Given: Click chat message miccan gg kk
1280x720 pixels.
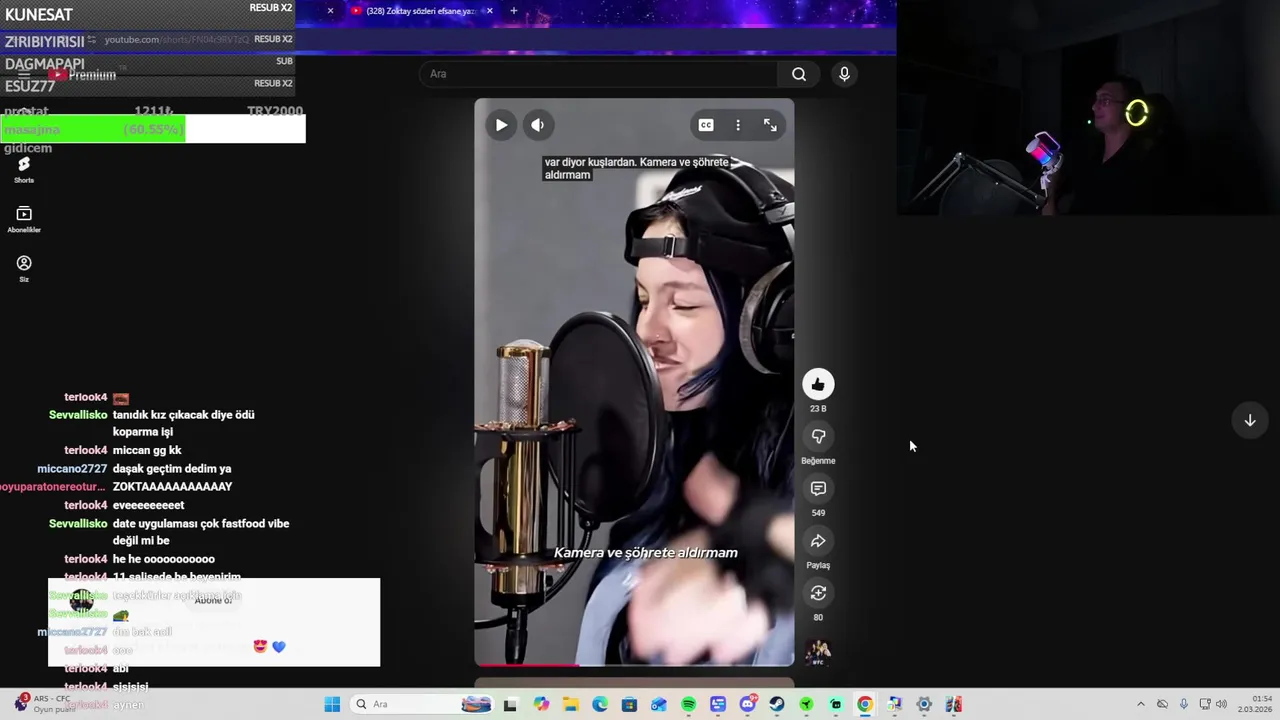Looking at the screenshot, I should [147, 450].
